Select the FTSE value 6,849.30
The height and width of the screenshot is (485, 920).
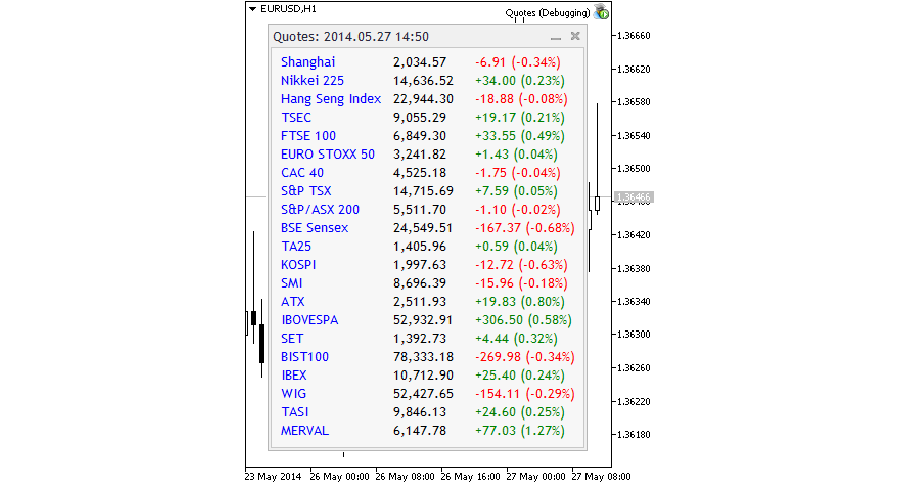pos(420,136)
